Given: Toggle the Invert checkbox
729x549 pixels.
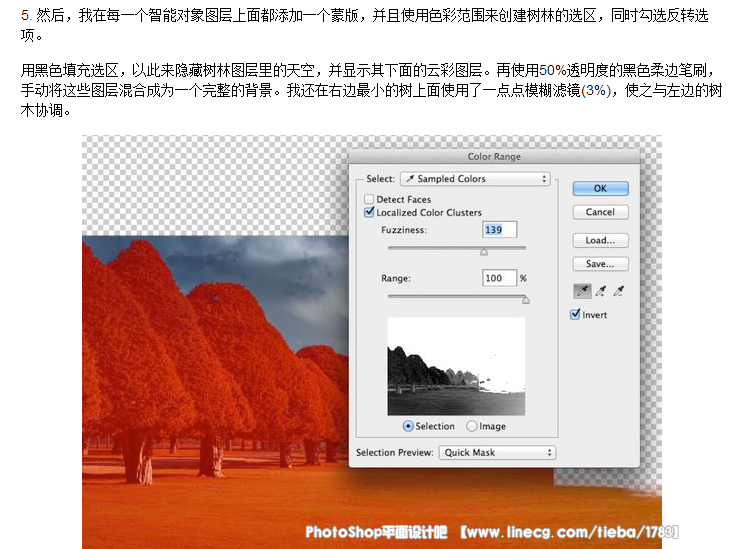Looking at the screenshot, I should coord(575,315).
